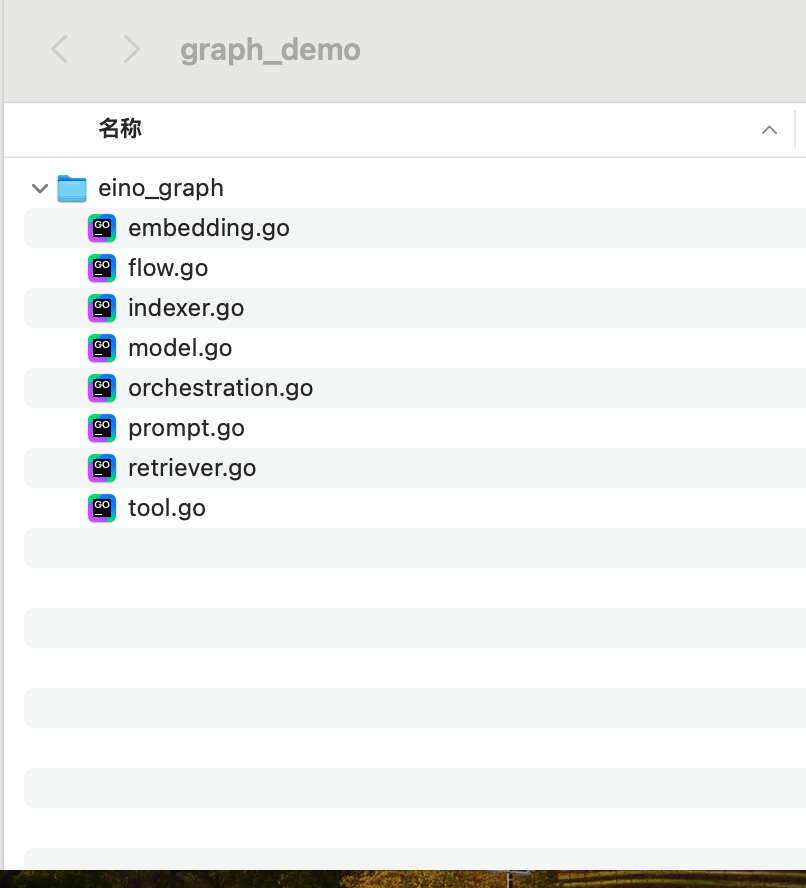The height and width of the screenshot is (888, 806).
Task: Click the GoLand icon beside model.go
Action: point(102,348)
